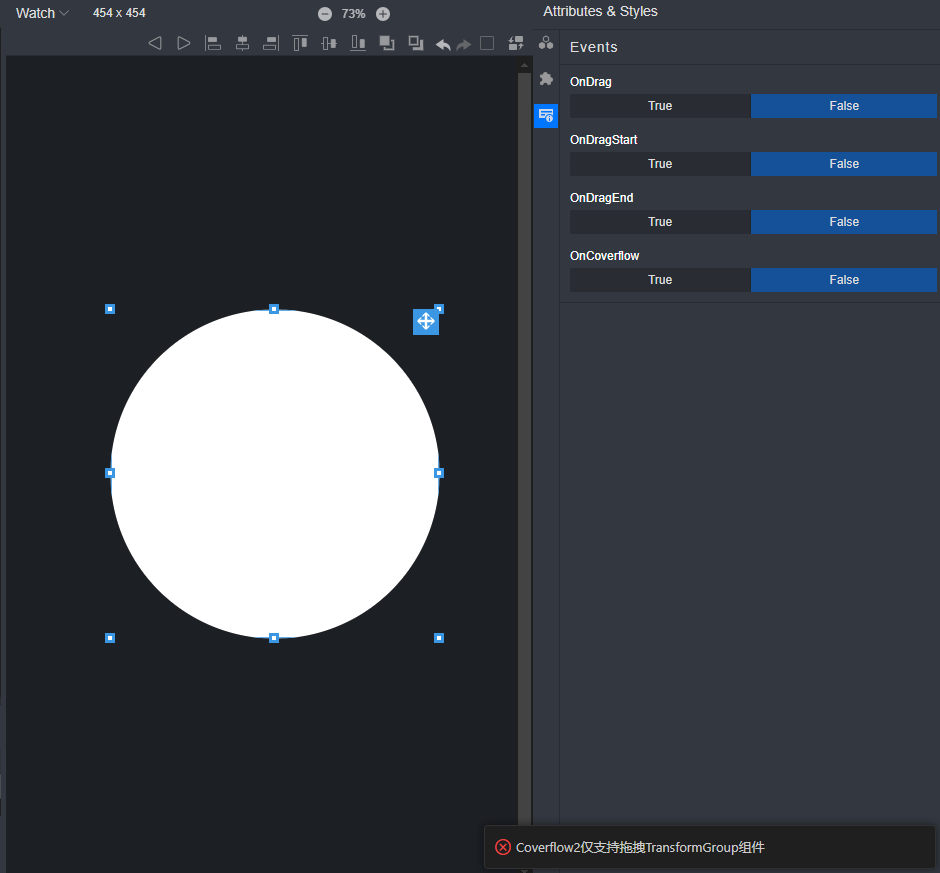940x873 pixels.
Task: Align selection to right edges
Action: coord(271,43)
